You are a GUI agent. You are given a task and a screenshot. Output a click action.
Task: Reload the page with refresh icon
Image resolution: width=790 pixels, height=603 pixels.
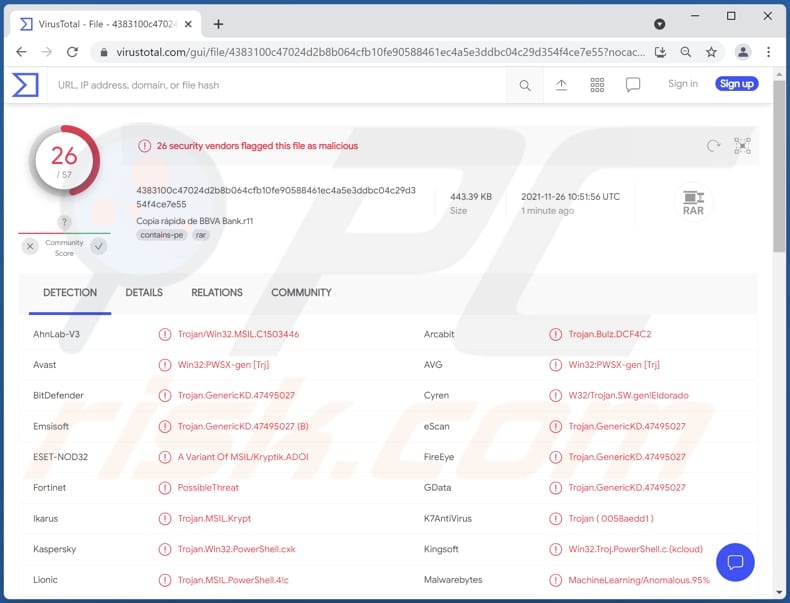[73, 52]
